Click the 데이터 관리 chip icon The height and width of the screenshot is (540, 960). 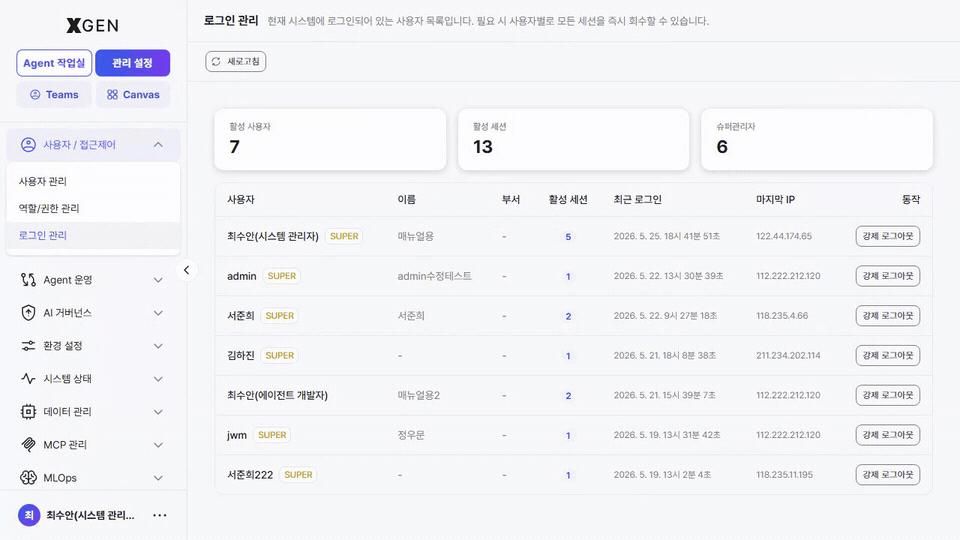point(28,411)
